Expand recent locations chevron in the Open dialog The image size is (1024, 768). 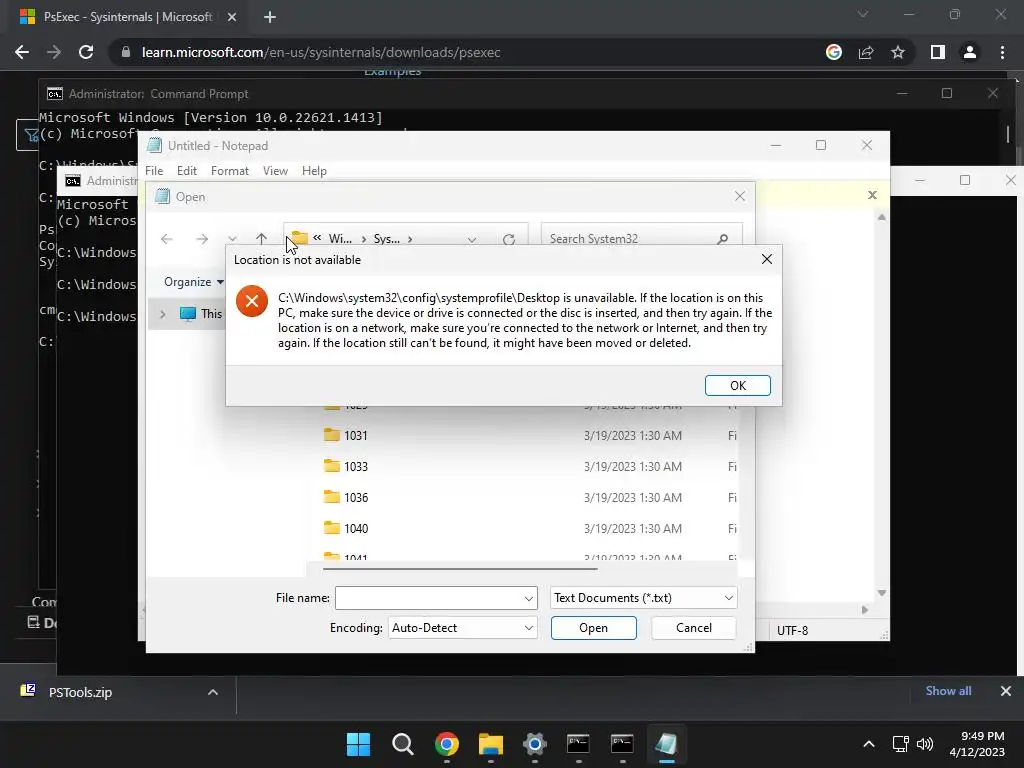[232, 239]
